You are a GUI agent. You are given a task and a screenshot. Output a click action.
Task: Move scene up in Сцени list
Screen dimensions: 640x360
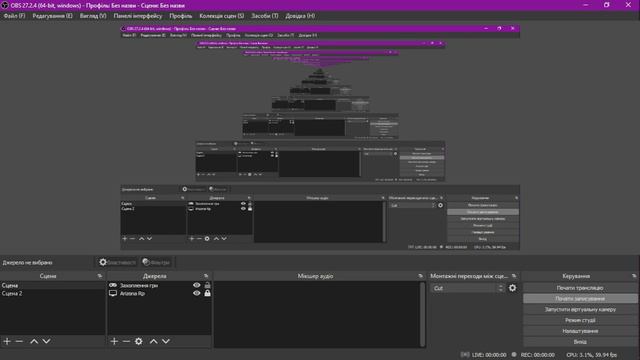[34, 341]
